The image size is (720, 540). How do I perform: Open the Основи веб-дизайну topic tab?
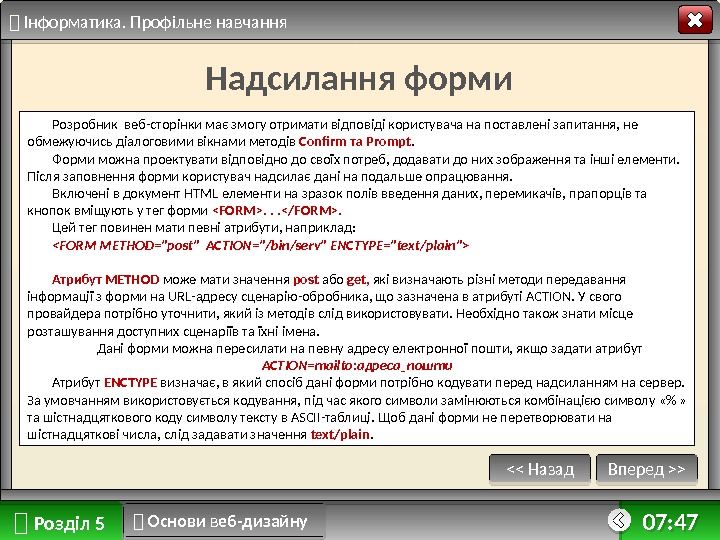point(225,521)
